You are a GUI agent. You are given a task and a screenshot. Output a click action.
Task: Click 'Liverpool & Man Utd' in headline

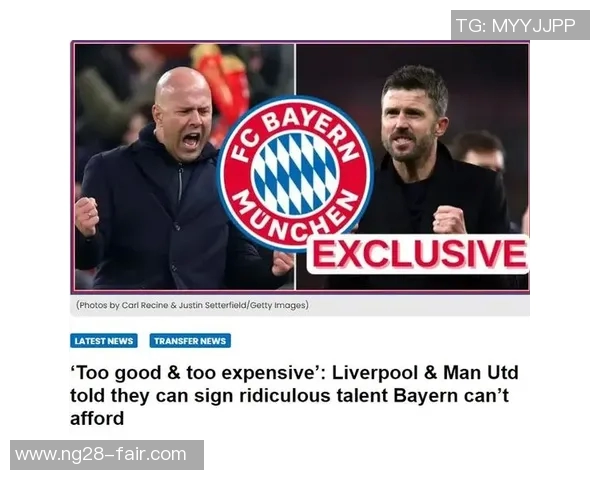tap(425, 372)
